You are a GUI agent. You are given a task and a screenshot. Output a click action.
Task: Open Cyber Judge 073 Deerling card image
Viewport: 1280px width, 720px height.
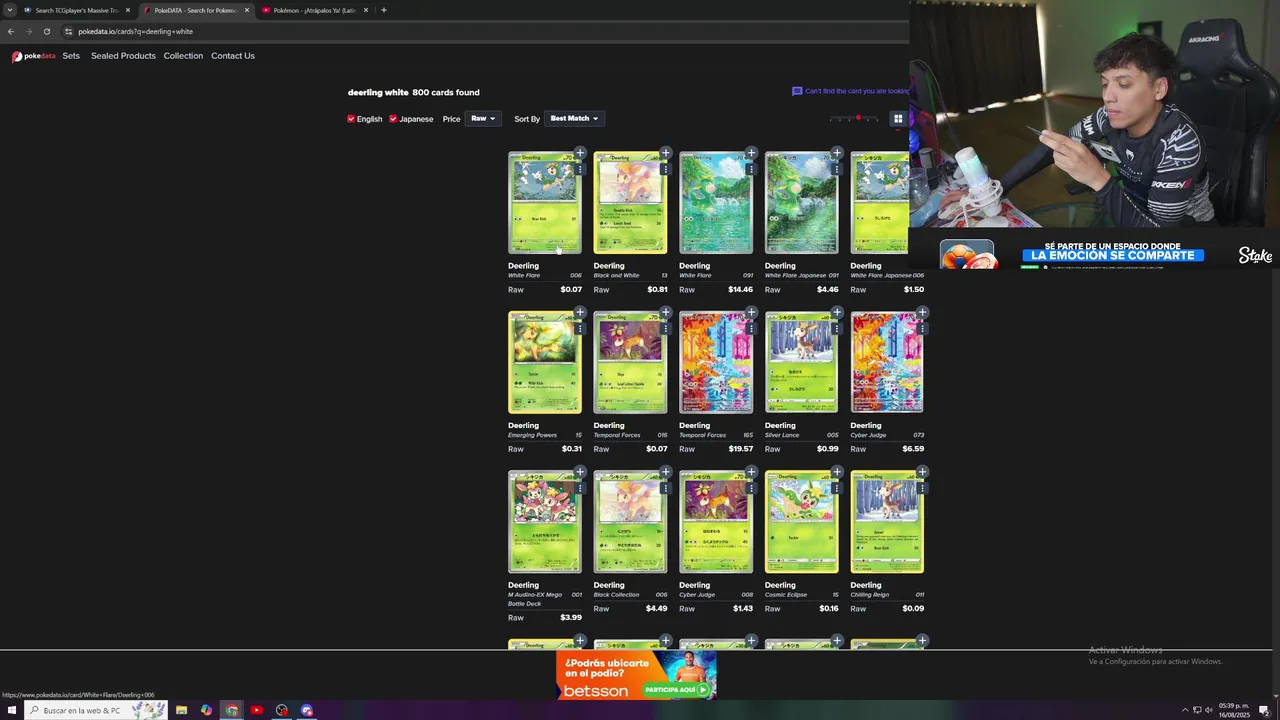pyautogui.click(x=887, y=362)
